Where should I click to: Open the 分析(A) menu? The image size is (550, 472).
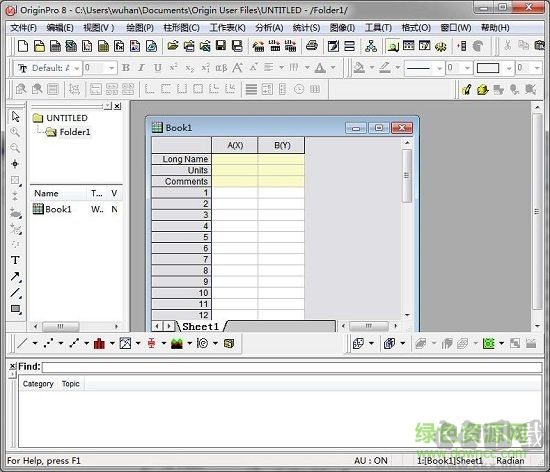(269, 28)
